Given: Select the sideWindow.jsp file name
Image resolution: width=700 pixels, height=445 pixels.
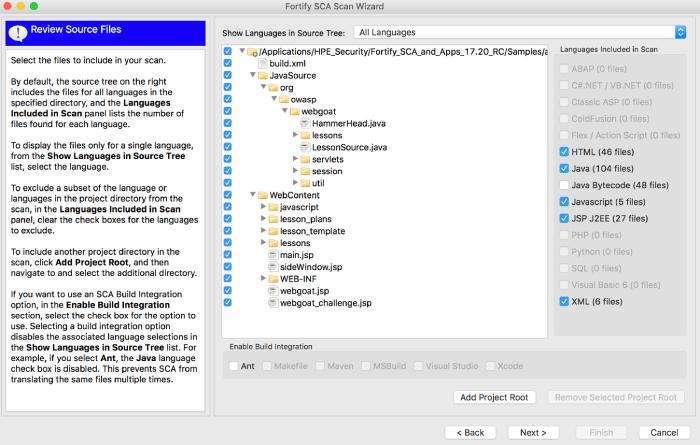Looking at the screenshot, I should click(x=311, y=267).
